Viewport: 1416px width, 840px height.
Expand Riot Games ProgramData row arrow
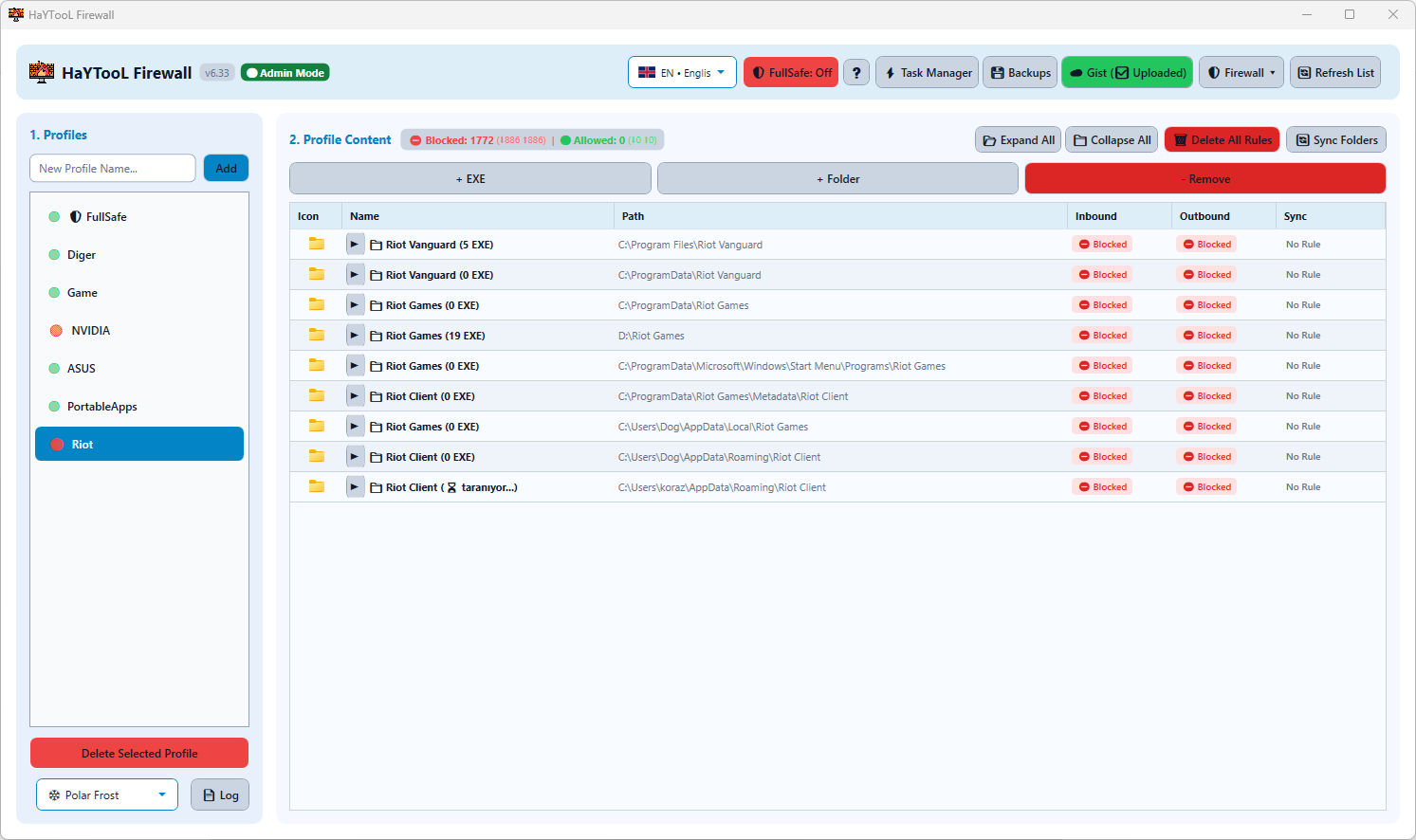(355, 305)
